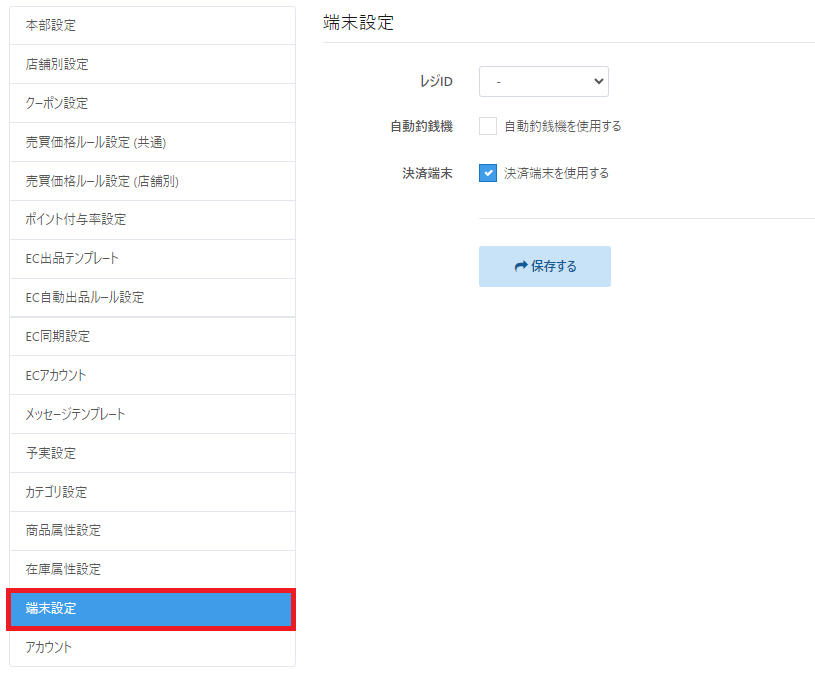815x677 pixels.
Task: Click the share arrow icon on save button
Action: 520,267
